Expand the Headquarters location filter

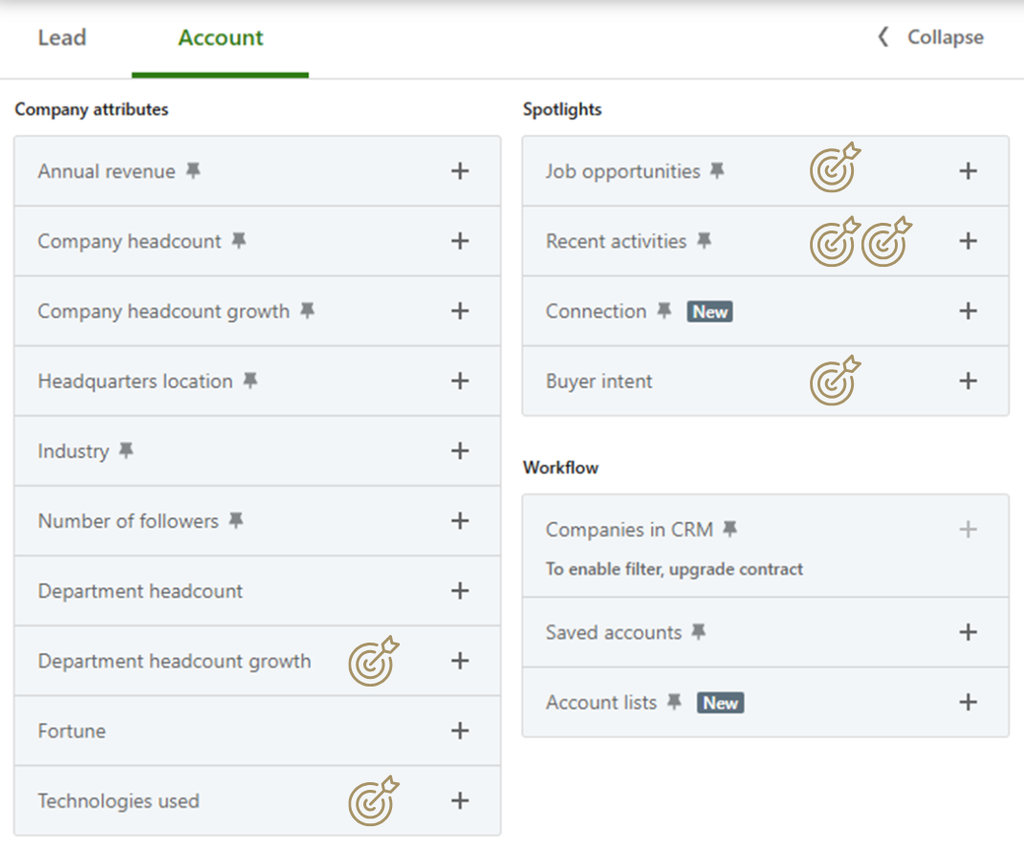[460, 381]
